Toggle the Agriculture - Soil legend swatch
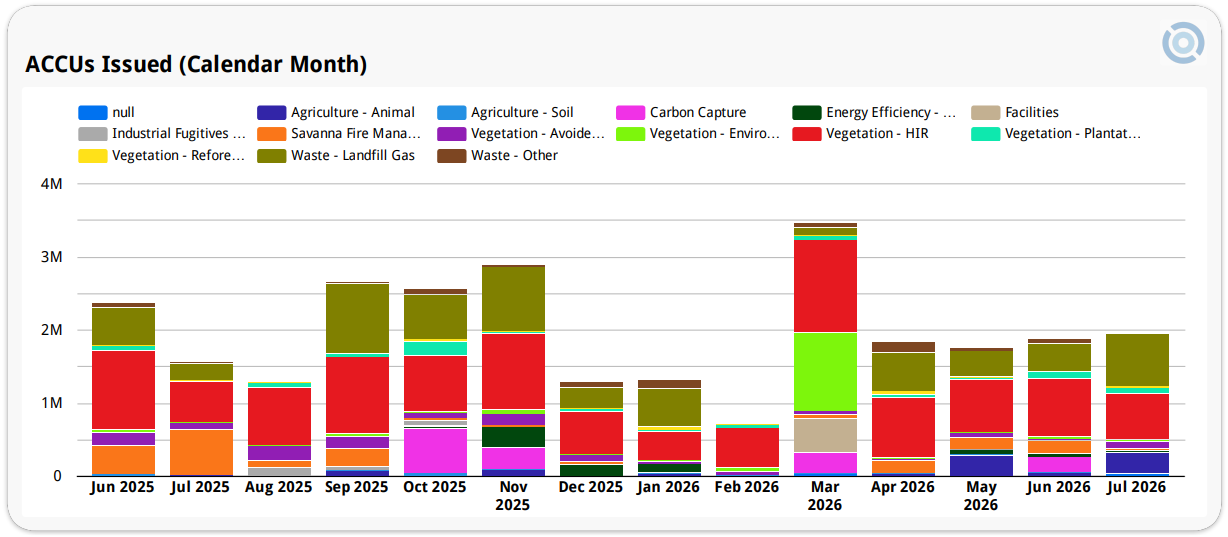The image size is (1228, 537). [451, 113]
